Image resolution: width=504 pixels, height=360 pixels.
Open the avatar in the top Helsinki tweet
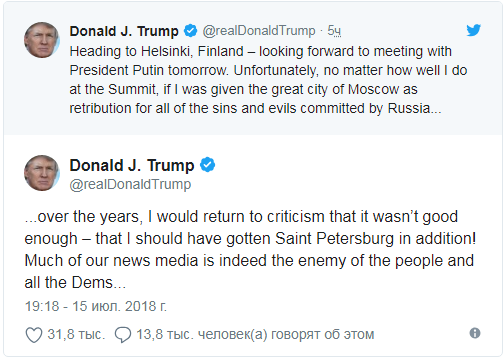(x=42, y=40)
